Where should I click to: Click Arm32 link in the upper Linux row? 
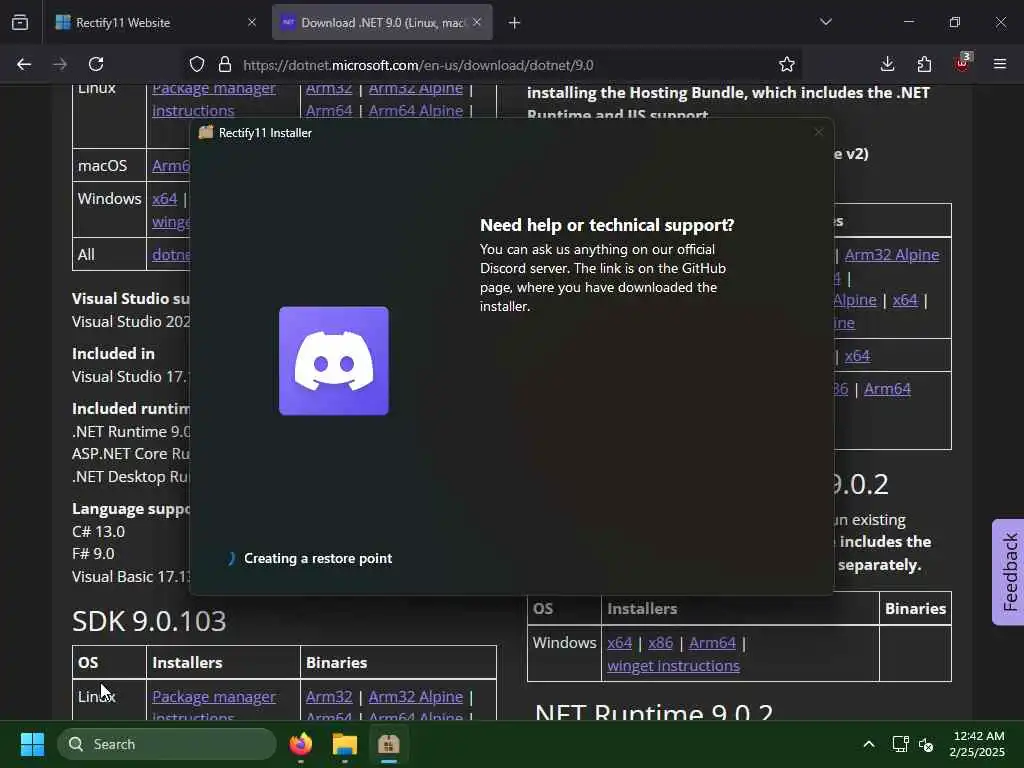click(x=329, y=88)
